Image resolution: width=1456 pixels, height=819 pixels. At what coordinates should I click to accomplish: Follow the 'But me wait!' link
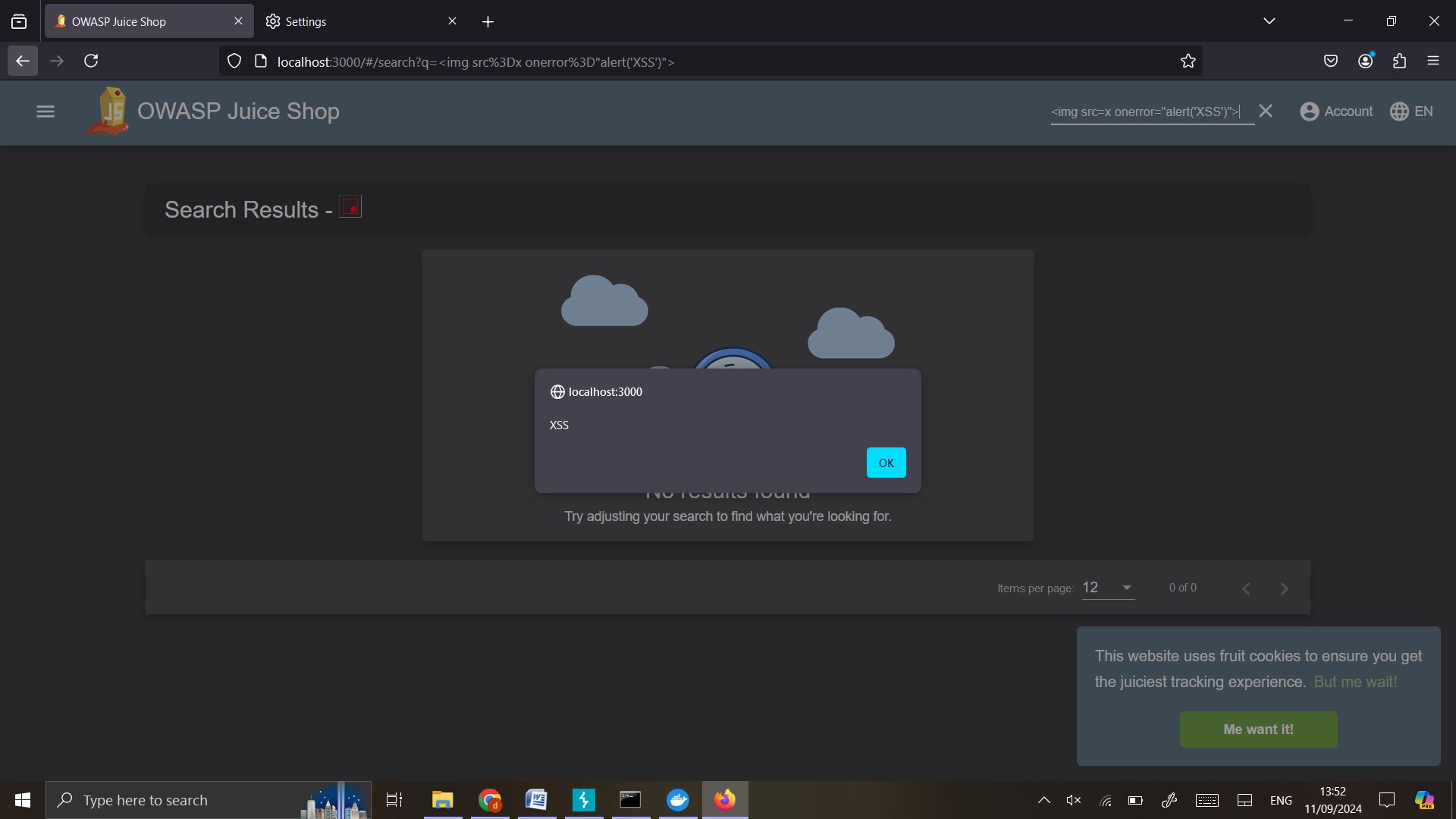point(1355,682)
